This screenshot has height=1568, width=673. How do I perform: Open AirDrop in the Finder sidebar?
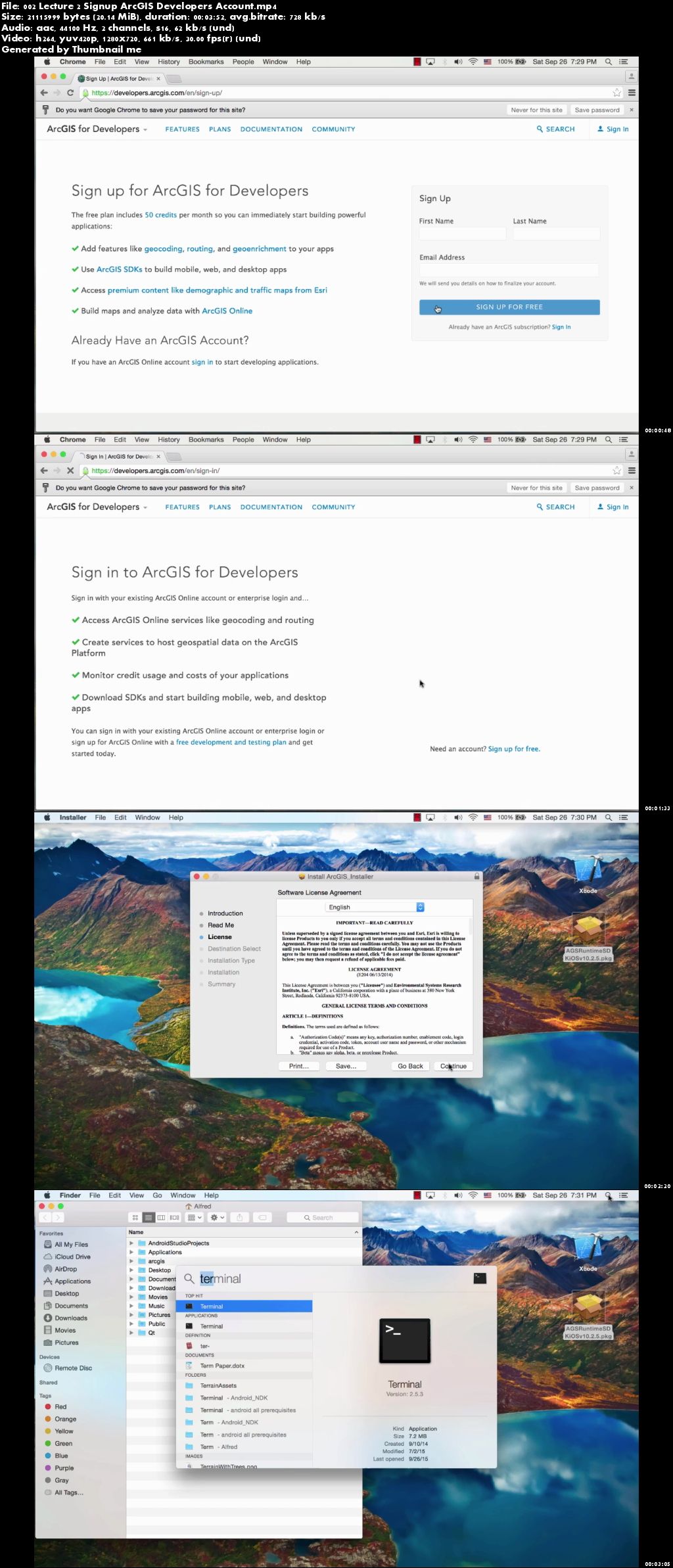click(x=66, y=1269)
